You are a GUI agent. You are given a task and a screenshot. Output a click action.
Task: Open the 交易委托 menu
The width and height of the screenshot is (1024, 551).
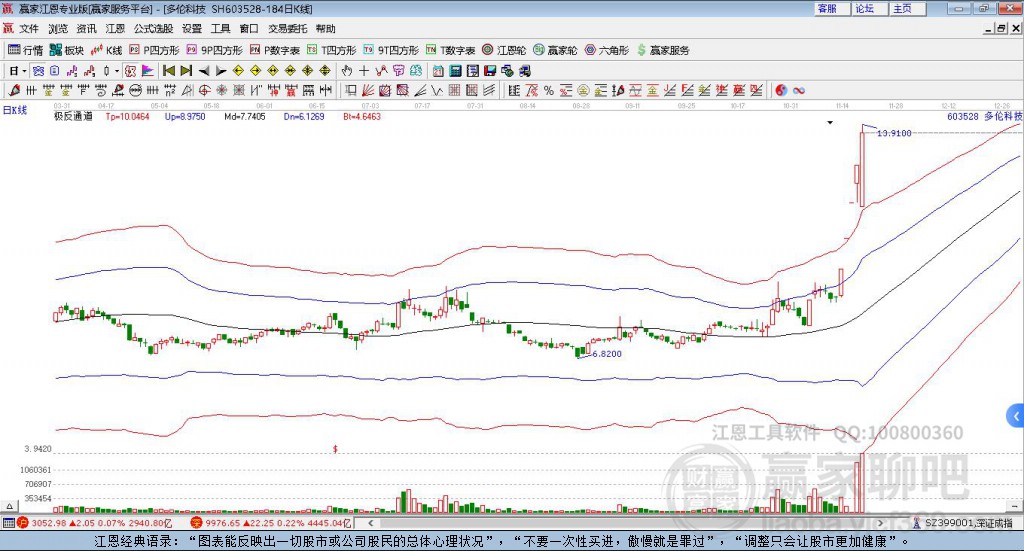[x=287, y=29]
